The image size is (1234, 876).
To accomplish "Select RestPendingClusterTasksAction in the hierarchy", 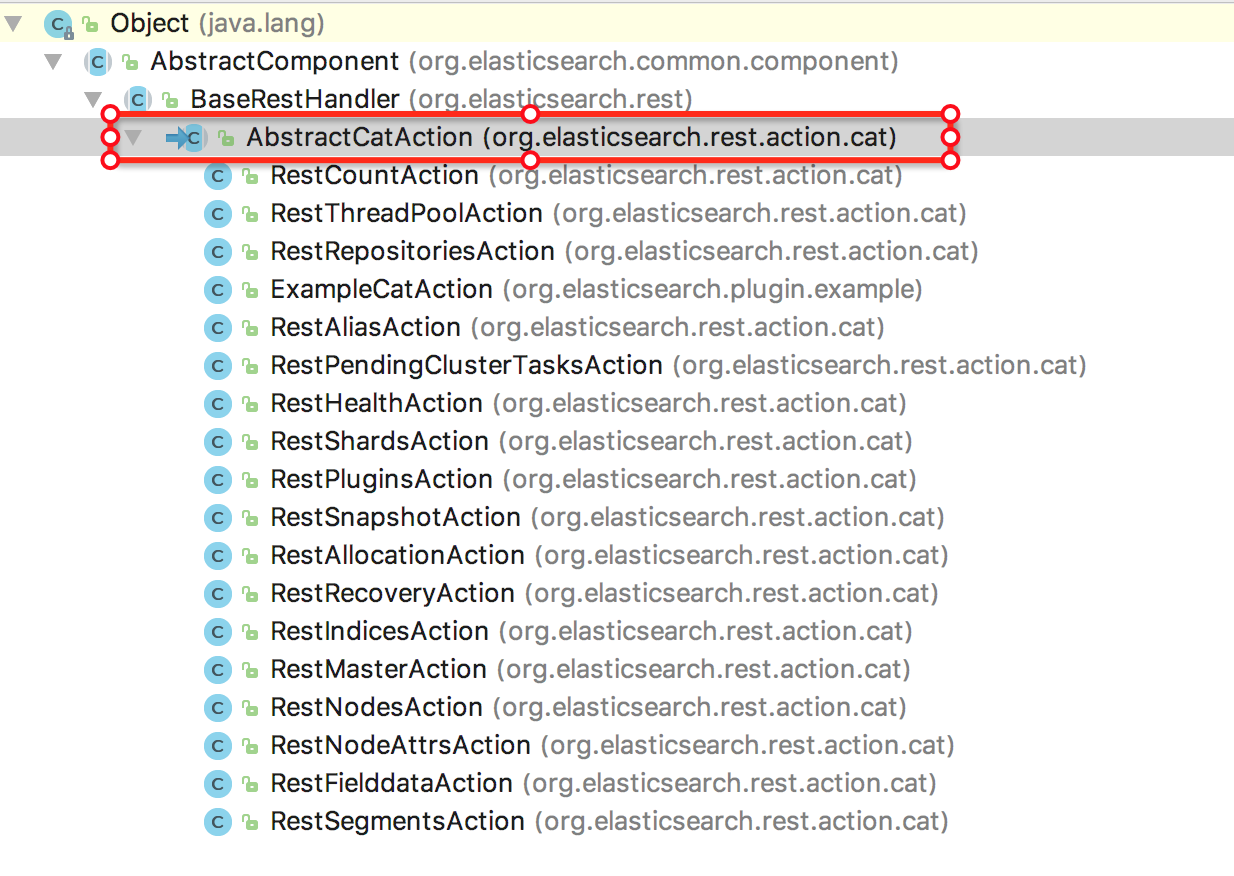I will 678,366.
